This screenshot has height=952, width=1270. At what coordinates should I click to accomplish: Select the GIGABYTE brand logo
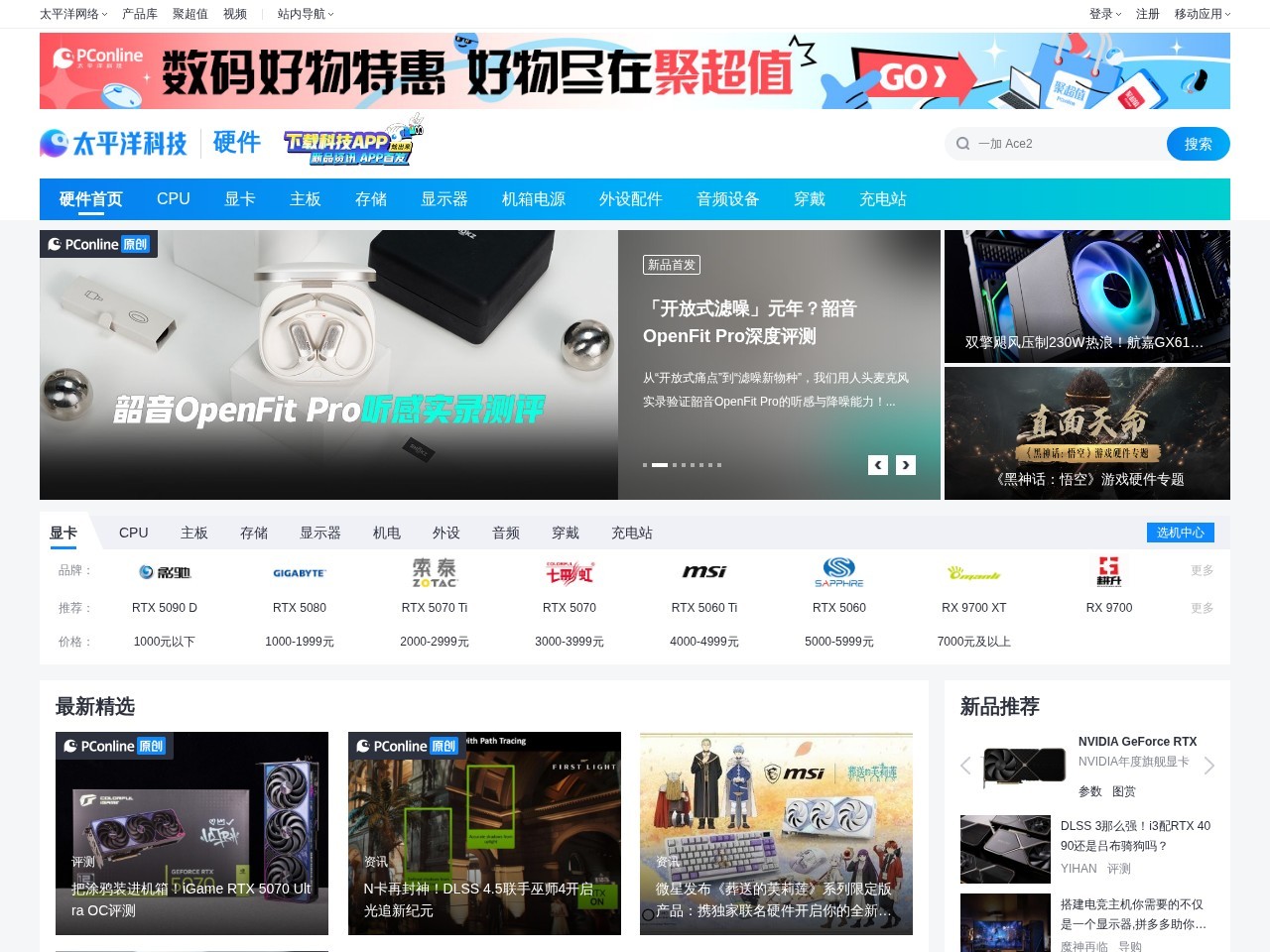tap(299, 572)
